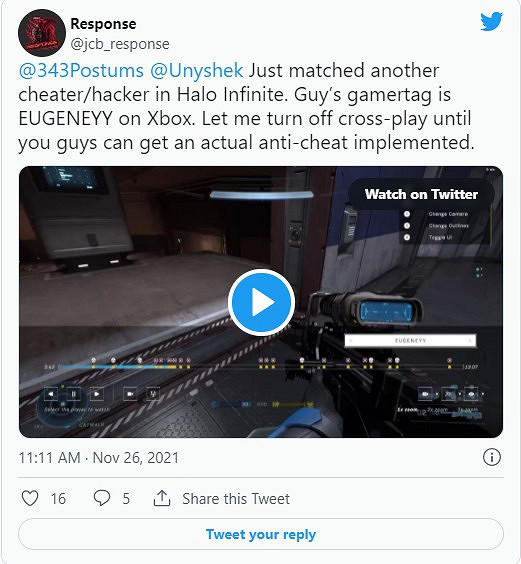Click theater skip-forward control
This screenshot has width=521, height=564.
tap(96, 394)
